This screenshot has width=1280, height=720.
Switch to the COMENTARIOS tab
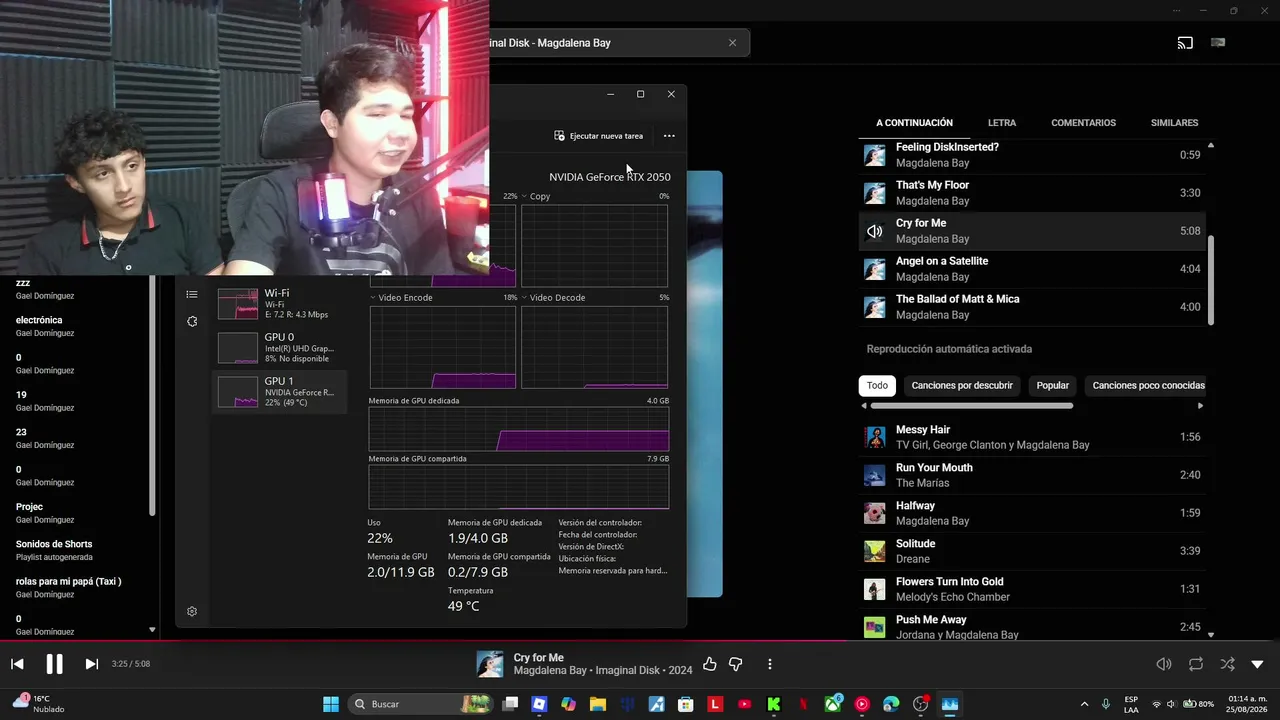click(1083, 123)
